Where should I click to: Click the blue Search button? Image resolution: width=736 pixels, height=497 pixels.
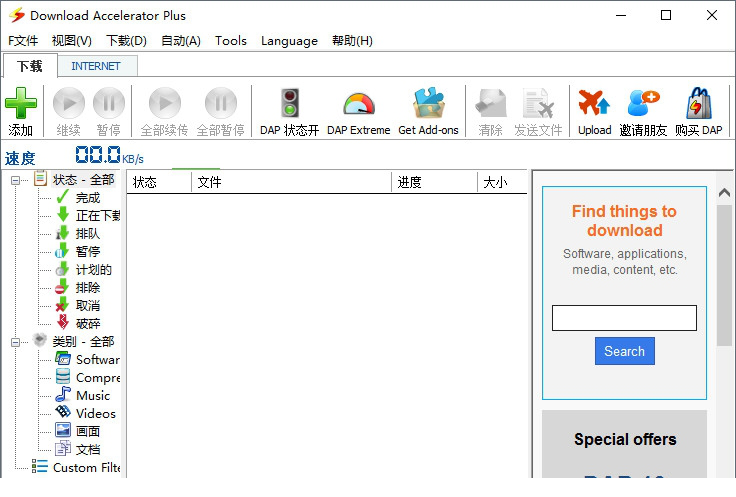[x=624, y=351]
